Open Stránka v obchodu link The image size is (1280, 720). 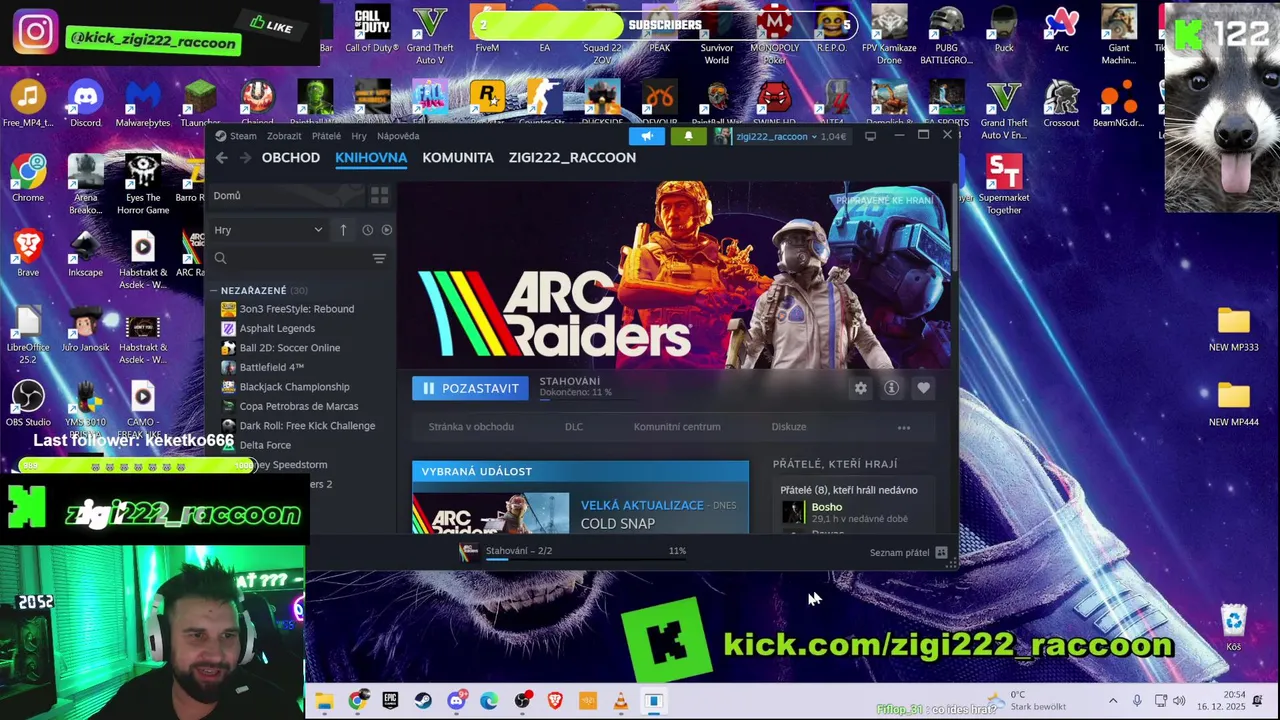coord(471,427)
